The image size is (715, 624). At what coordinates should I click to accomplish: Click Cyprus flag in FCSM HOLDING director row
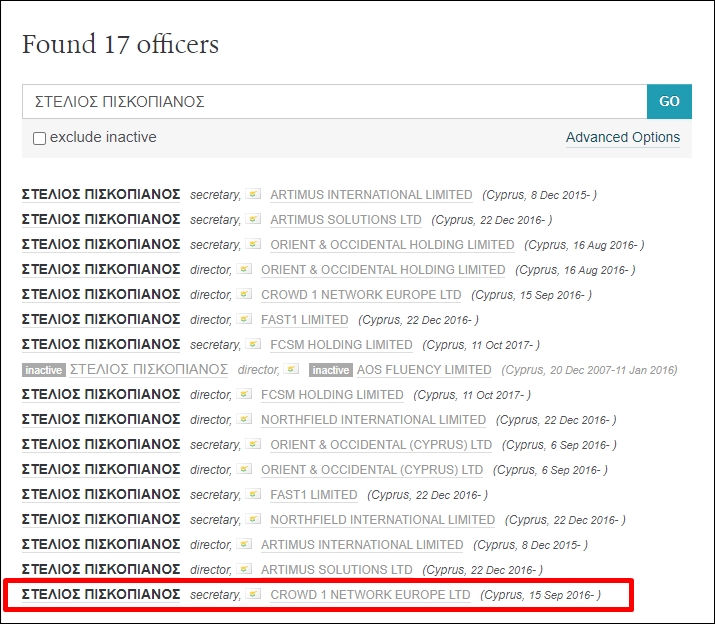pos(244,394)
